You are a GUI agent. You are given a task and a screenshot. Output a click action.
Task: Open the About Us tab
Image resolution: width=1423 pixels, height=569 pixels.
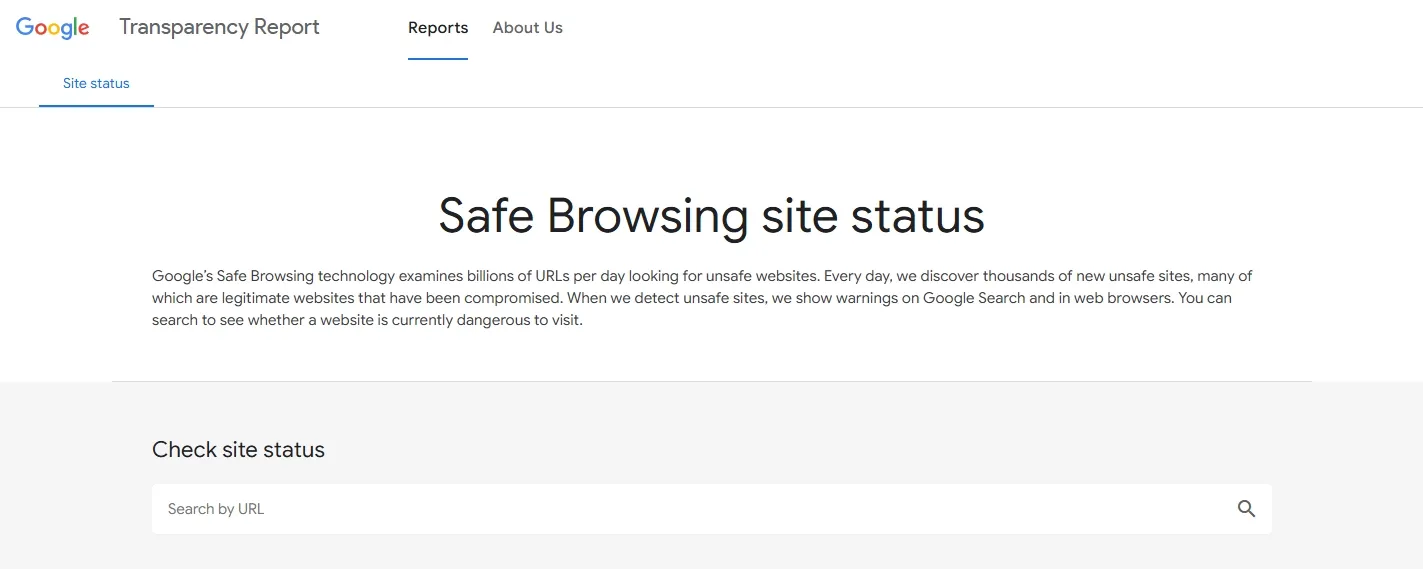click(x=528, y=28)
